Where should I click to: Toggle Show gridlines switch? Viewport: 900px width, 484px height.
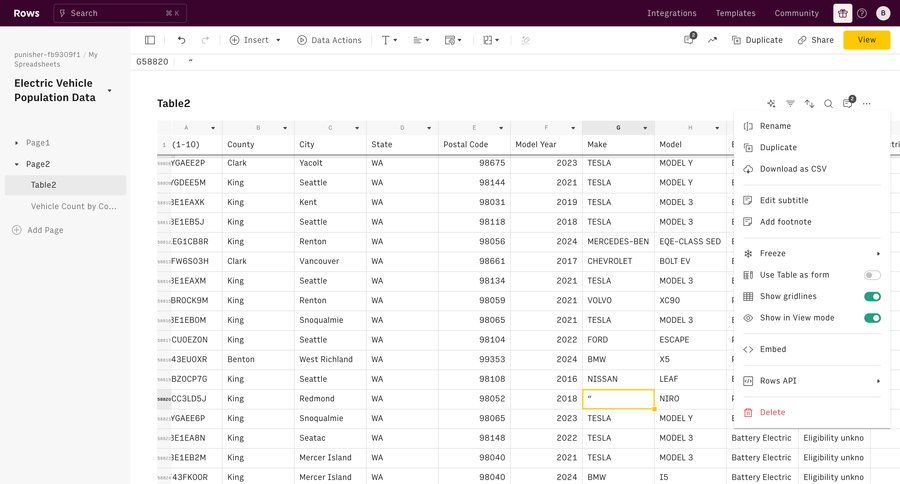click(872, 296)
